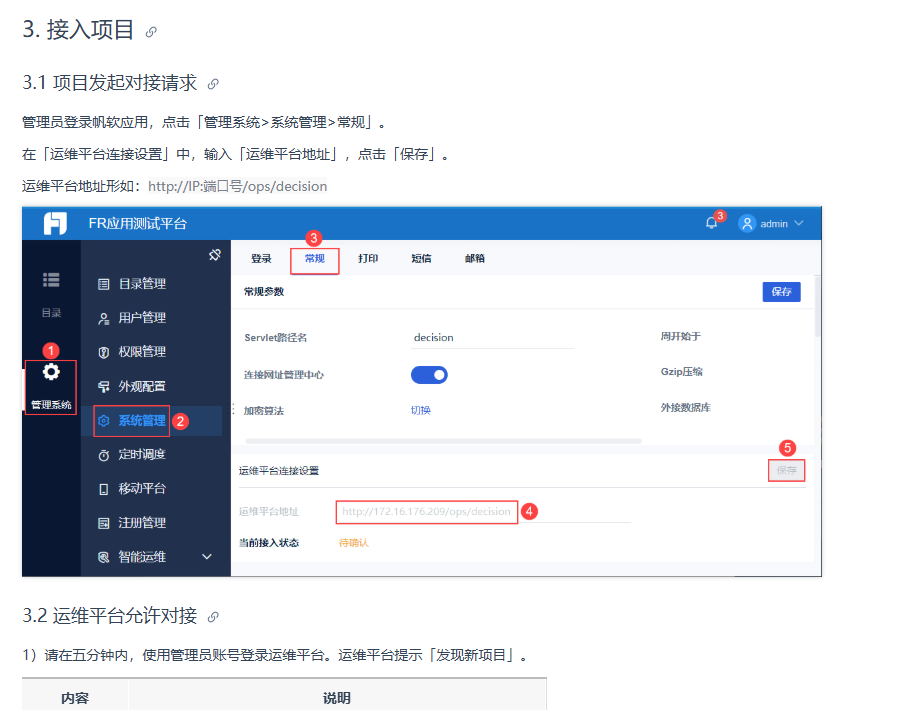The image size is (912, 710).
Task: Click the 用户管理 person icon
Action: tap(104, 318)
